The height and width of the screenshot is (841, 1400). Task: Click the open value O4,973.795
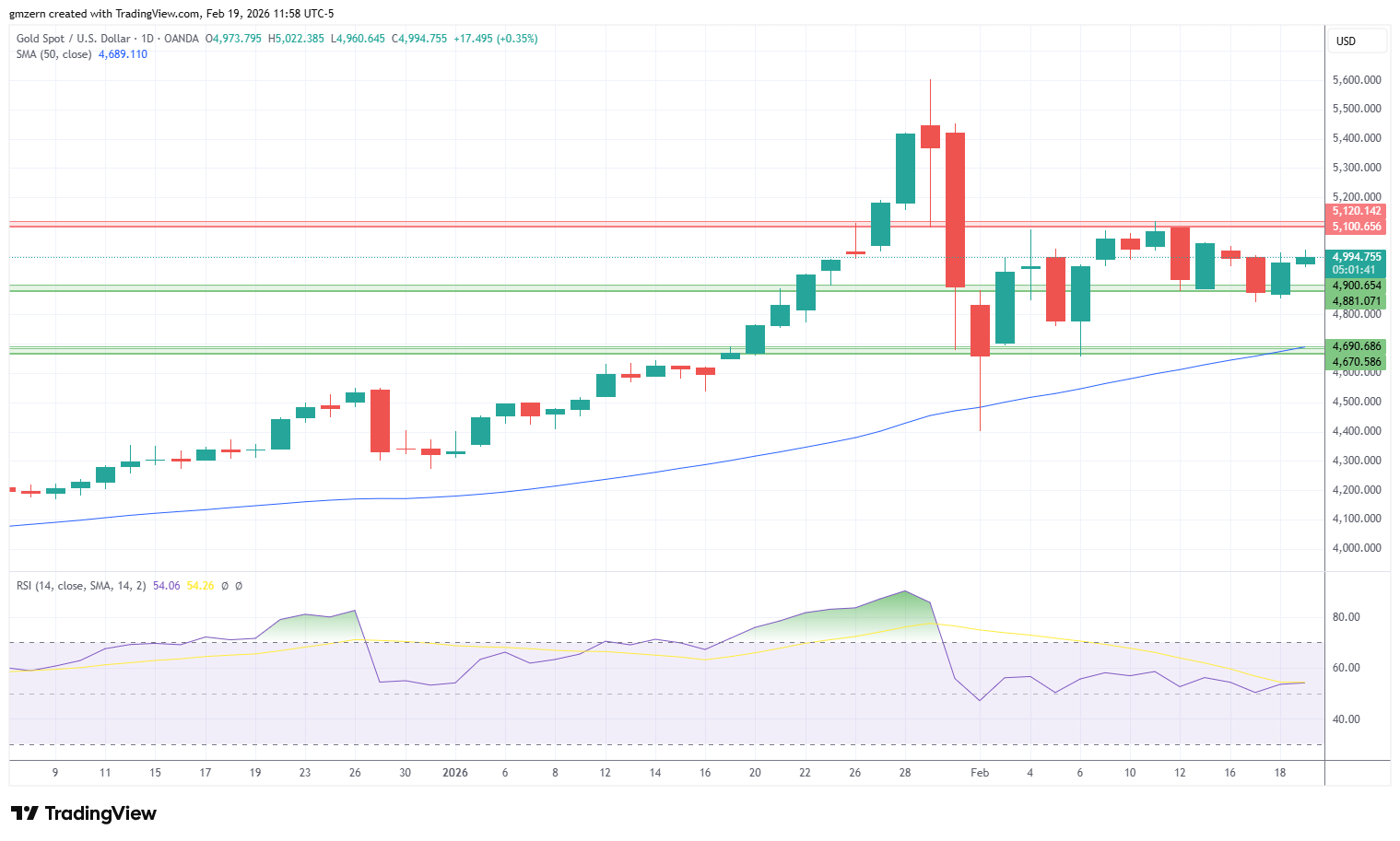coord(233,39)
